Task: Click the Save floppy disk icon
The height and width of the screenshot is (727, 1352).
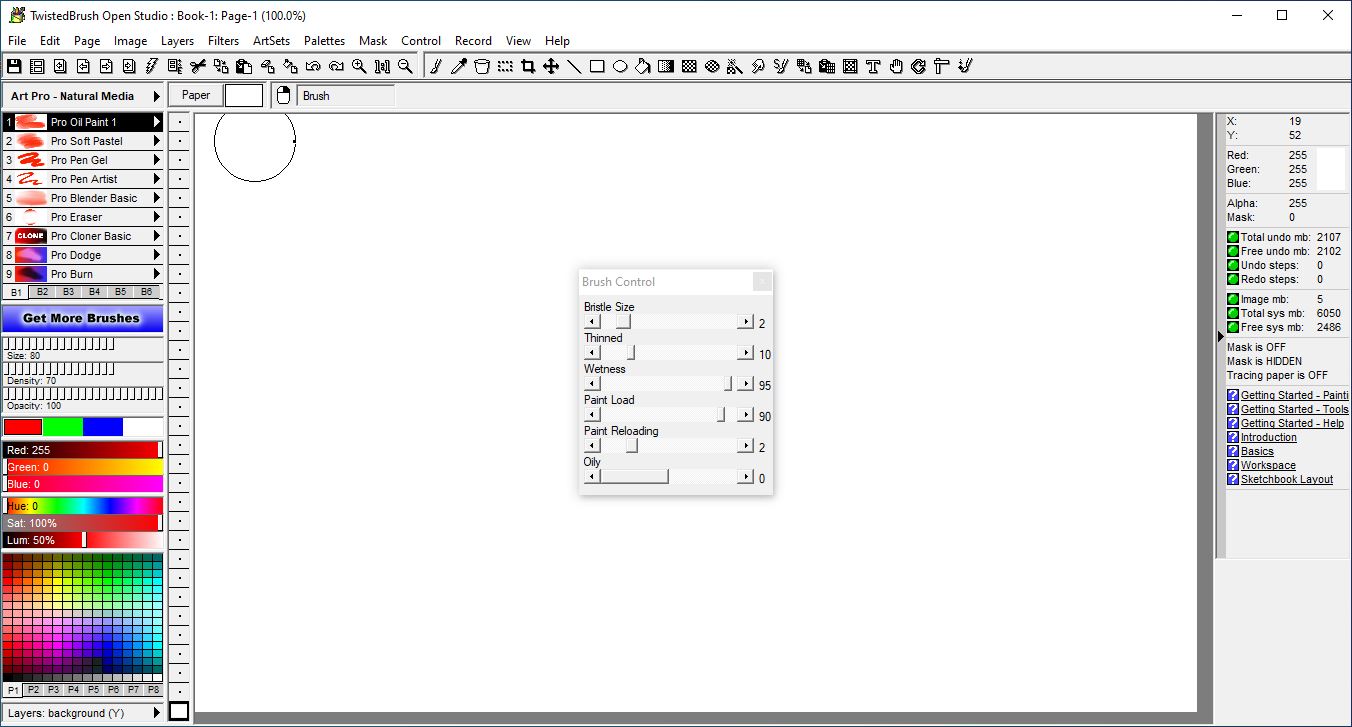Action: pyautogui.click(x=14, y=66)
